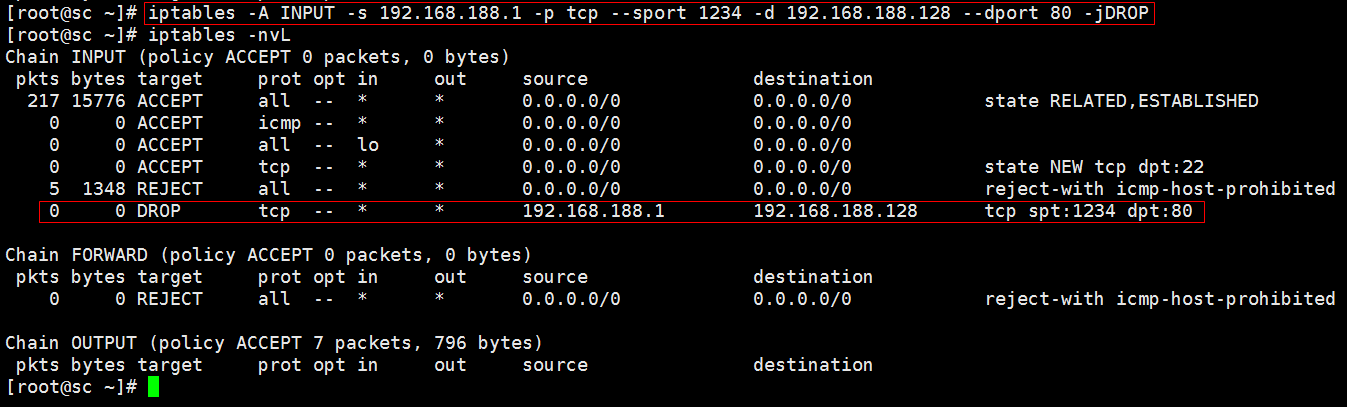Click the green terminal cursor block
The width and height of the screenshot is (1347, 407).
pyautogui.click(x=153, y=387)
